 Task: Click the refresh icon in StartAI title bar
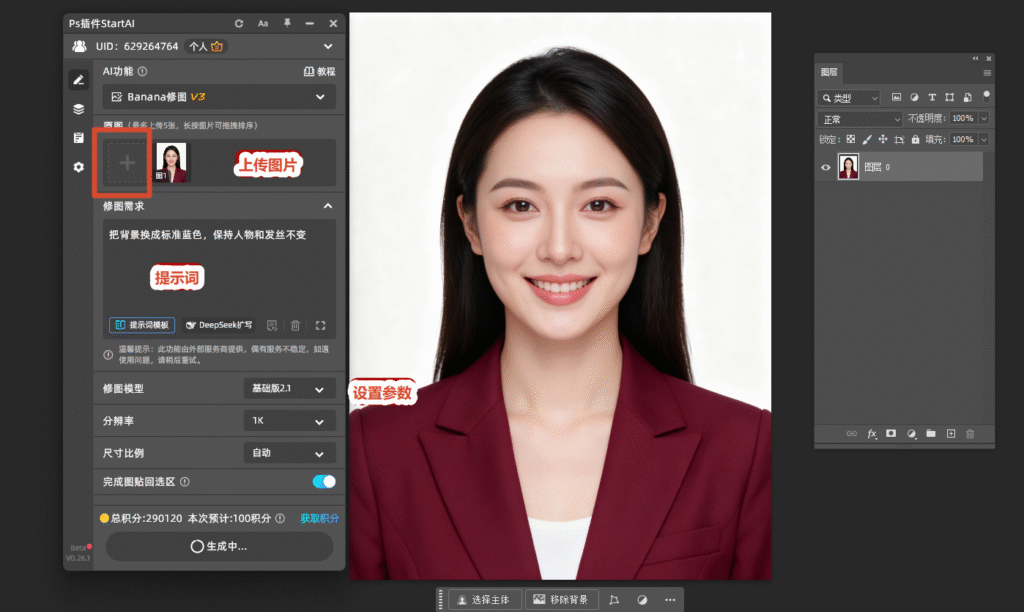(239, 24)
